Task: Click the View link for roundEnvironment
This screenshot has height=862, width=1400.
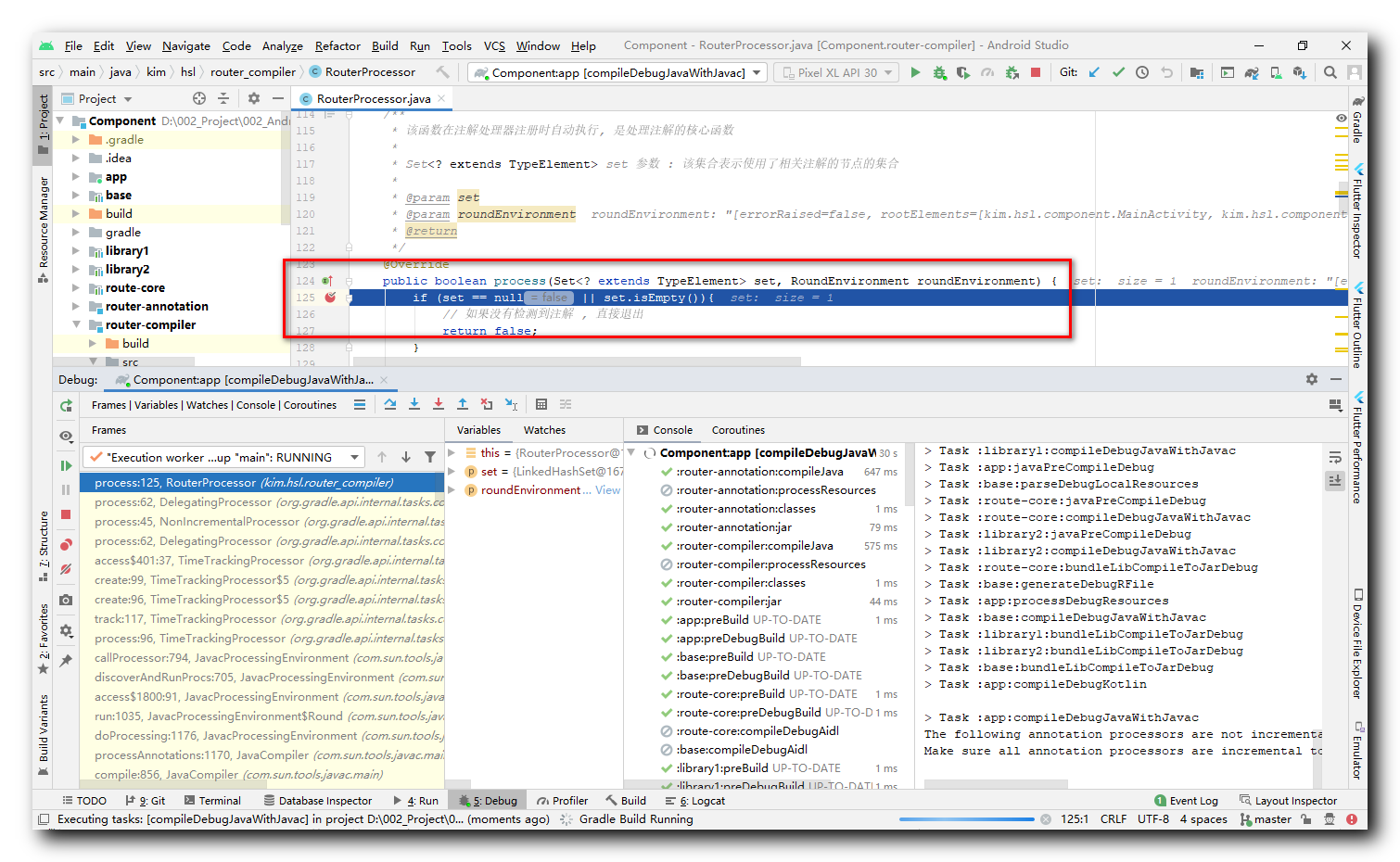Action: 608,490
